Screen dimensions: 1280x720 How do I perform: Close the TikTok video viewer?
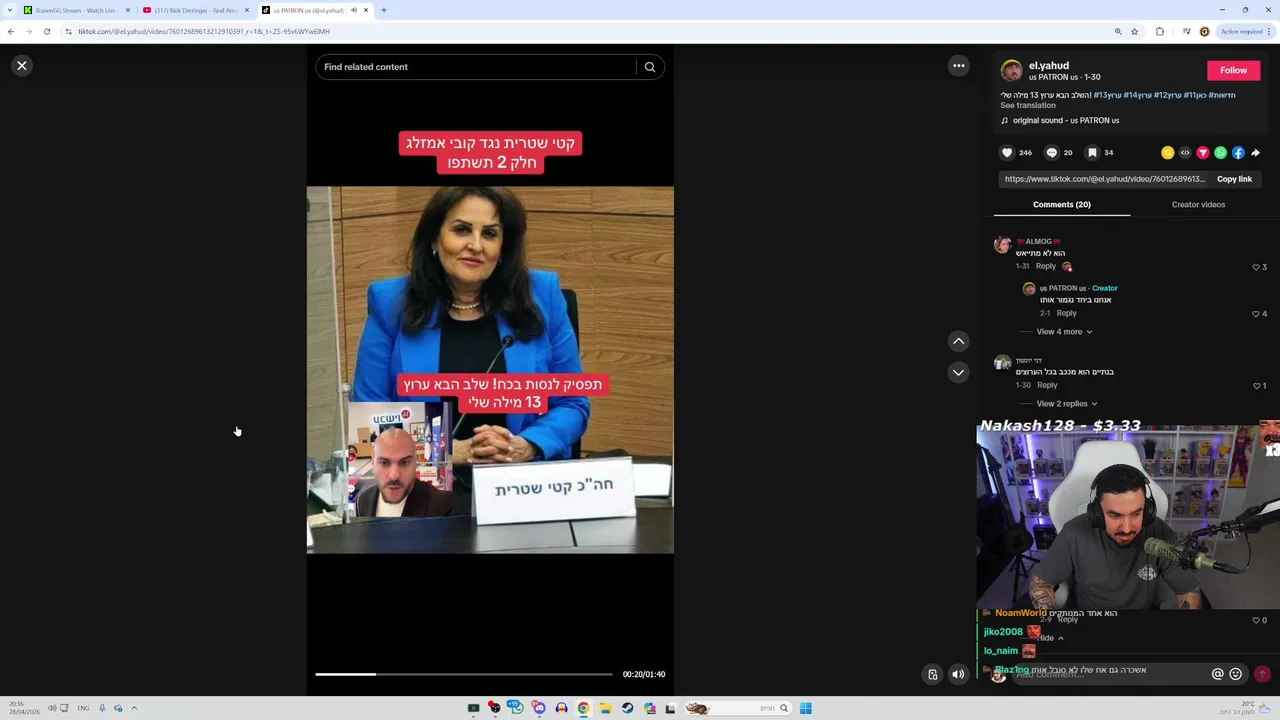(x=22, y=65)
